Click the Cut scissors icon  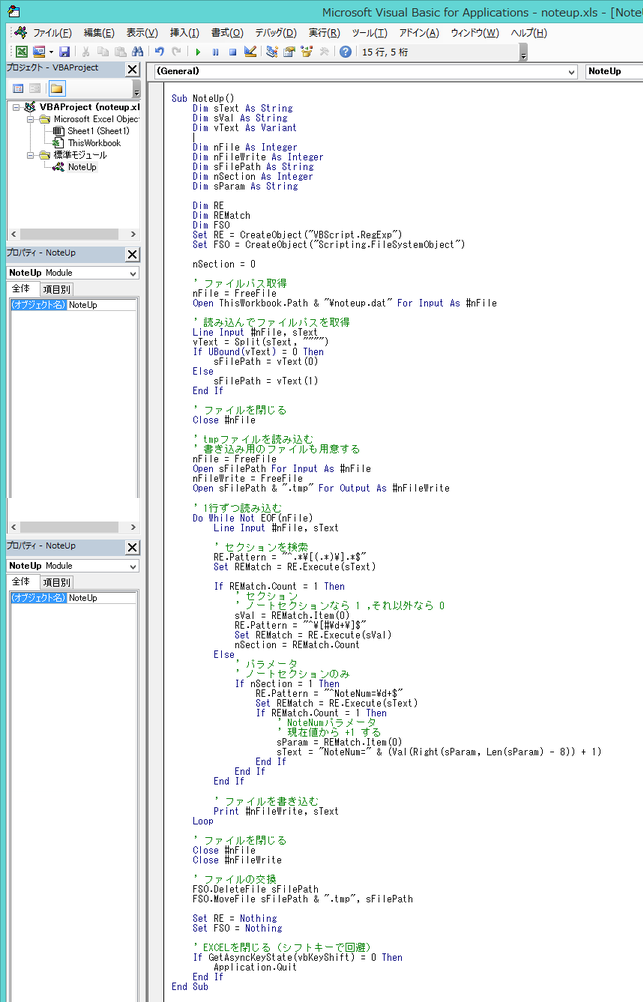[x=85, y=52]
